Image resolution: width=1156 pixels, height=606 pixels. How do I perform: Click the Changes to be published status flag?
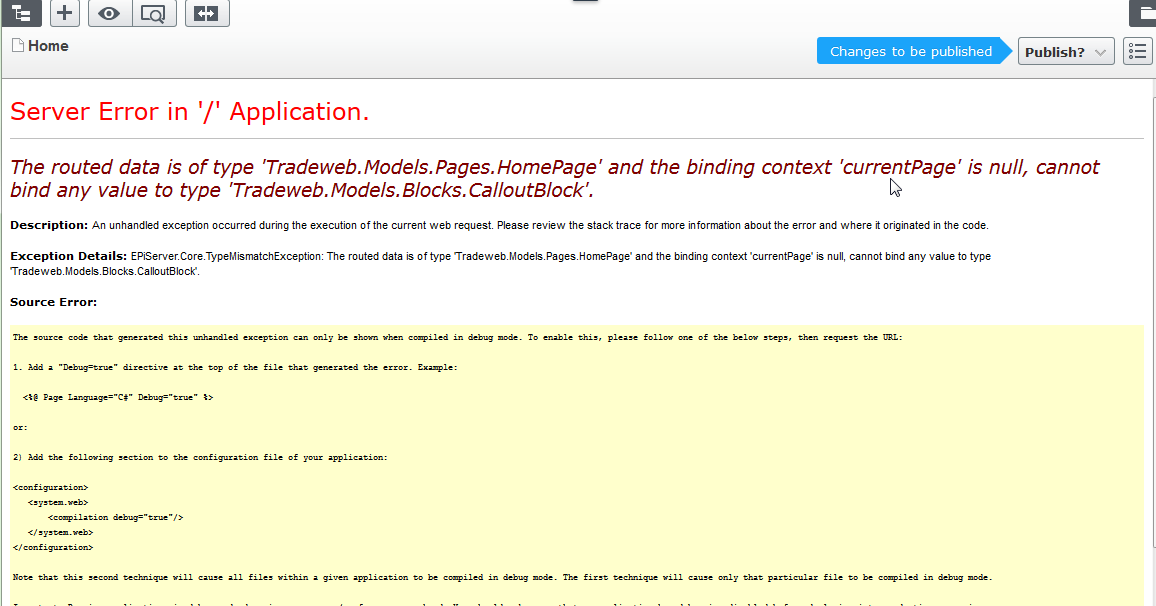point(908,50)
